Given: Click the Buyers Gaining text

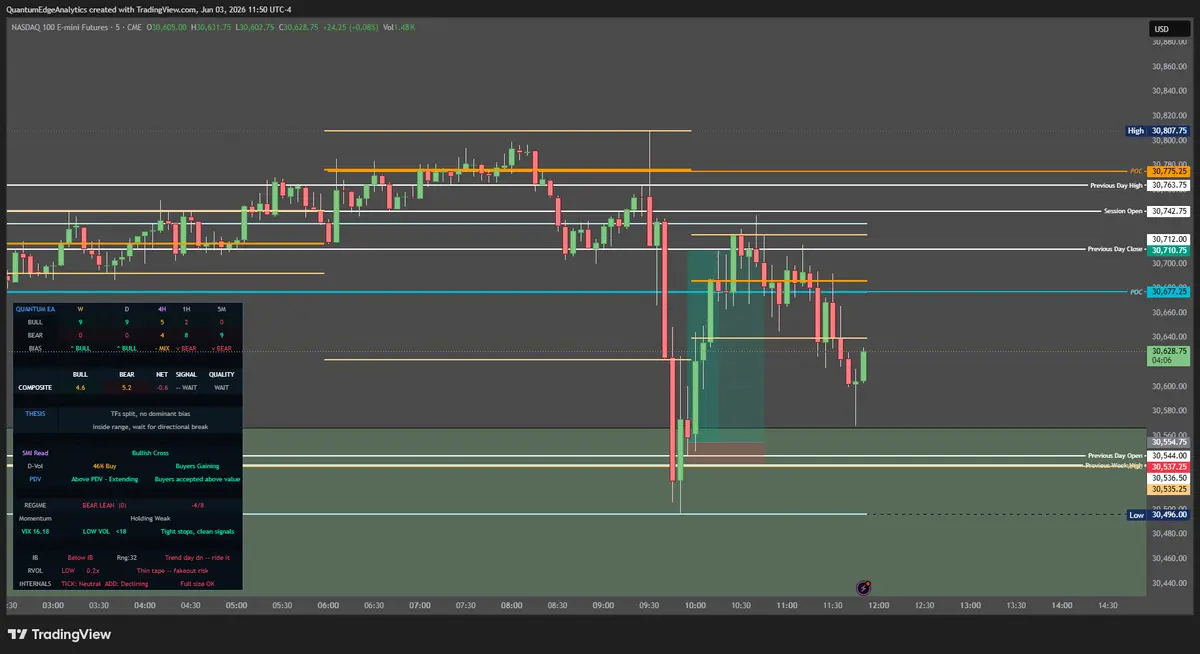Looking at the screenshot, I should pyautogui.click(x=195, y=466).
